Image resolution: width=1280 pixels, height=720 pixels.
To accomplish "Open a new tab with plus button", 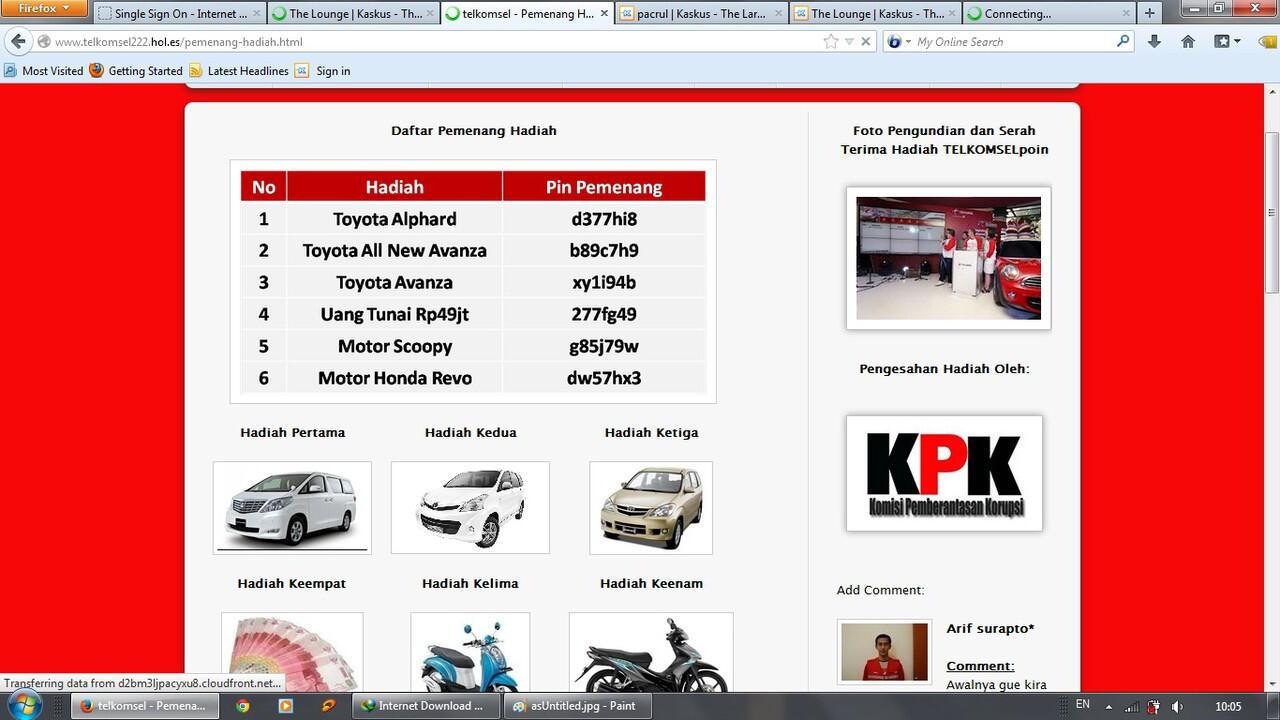I will [x=1149, y=14].
